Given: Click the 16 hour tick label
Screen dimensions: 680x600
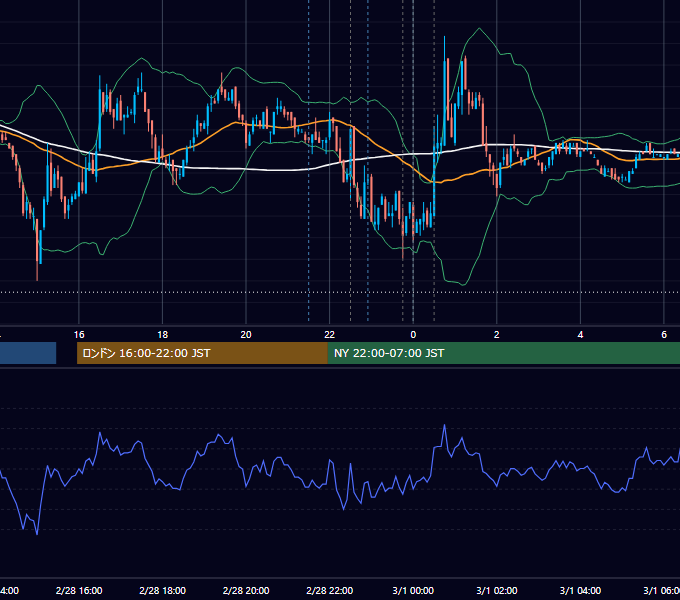Looking at the screenshot, I should click(79, 335).
